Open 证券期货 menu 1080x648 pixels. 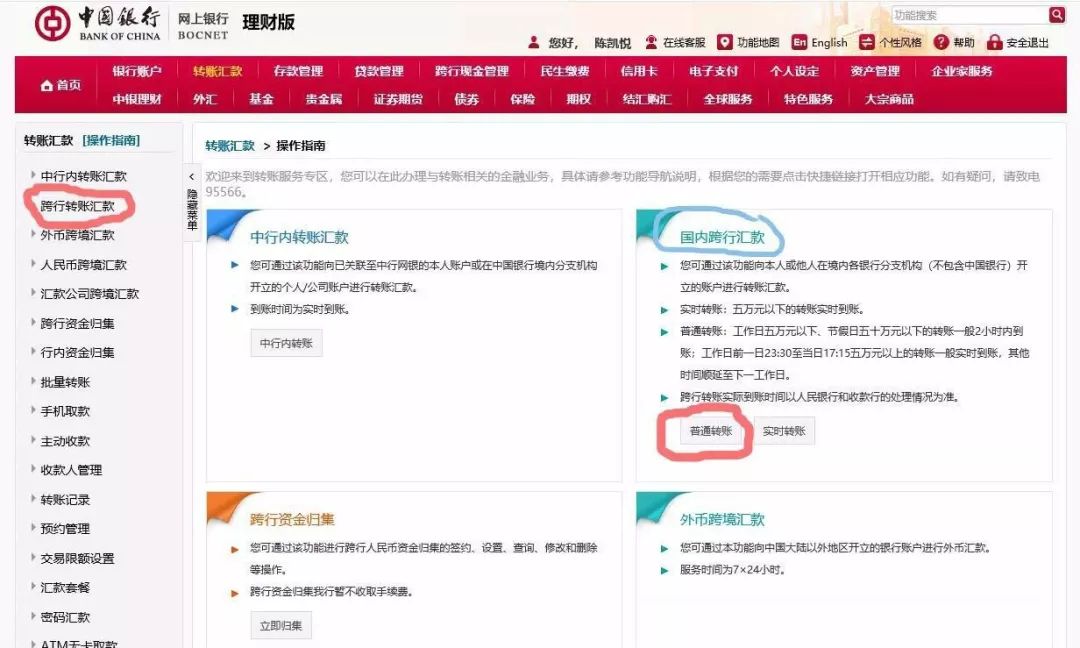[x=397, y=99]
